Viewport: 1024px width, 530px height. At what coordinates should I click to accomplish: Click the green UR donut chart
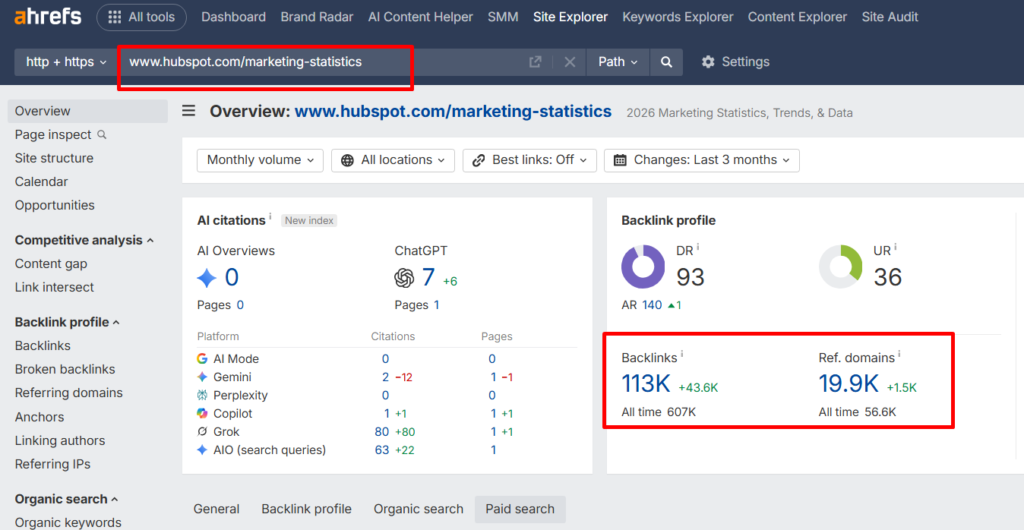(841, 266)
